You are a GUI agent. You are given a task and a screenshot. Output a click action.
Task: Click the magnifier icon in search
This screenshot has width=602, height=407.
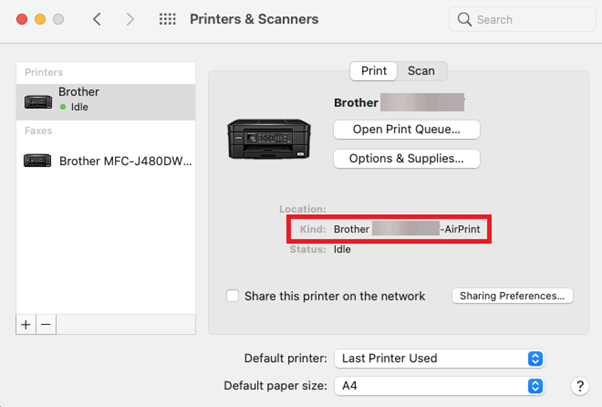tap(464, 19)
